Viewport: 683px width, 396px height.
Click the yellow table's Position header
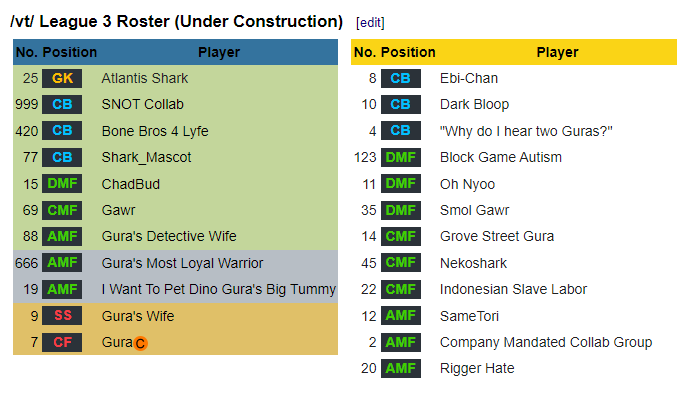click(x=408, y=52)
